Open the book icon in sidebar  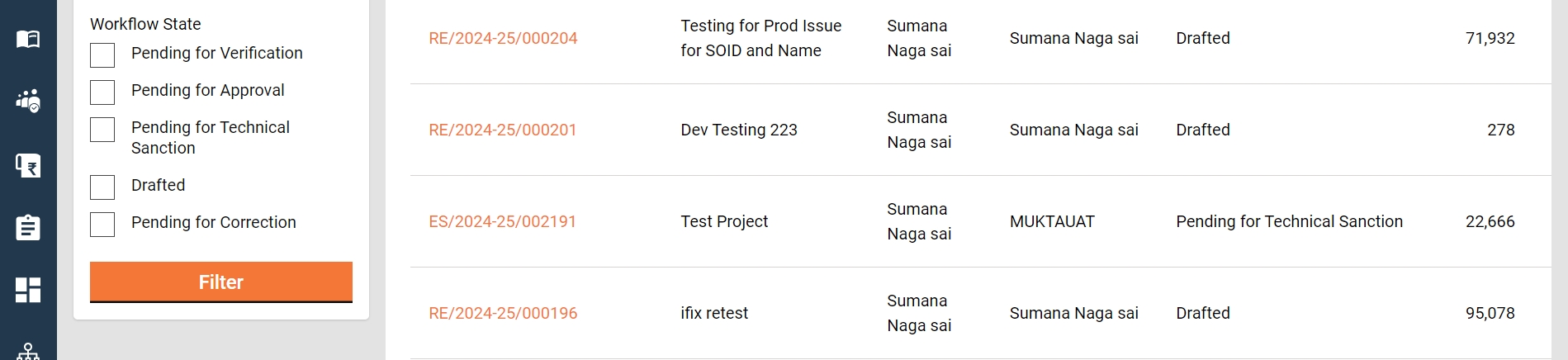coord(28,39)
